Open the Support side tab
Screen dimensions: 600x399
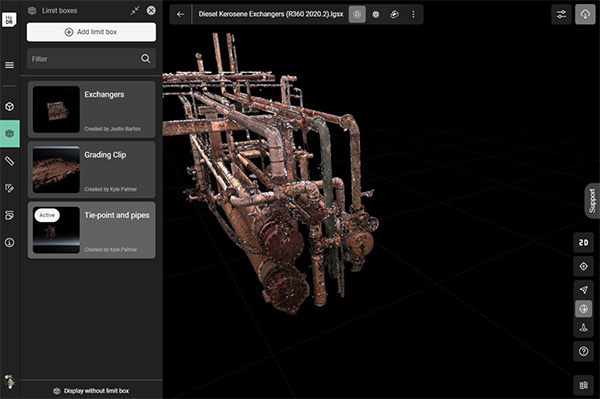(x=592, y=201)
